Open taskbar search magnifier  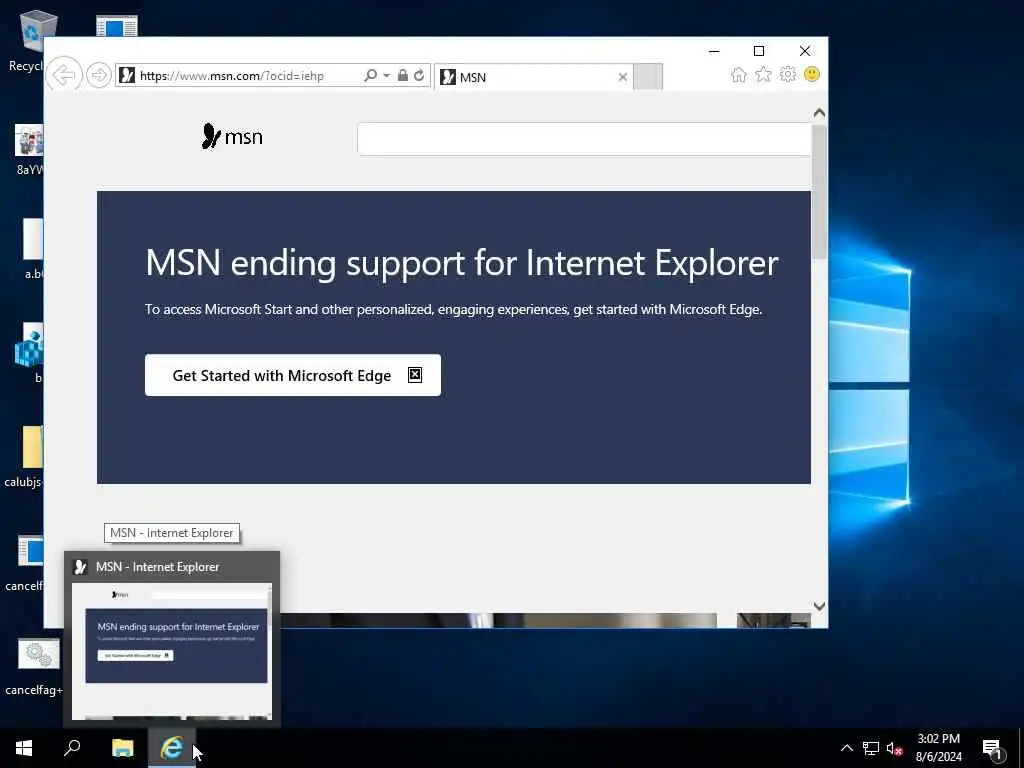(72, 748)
